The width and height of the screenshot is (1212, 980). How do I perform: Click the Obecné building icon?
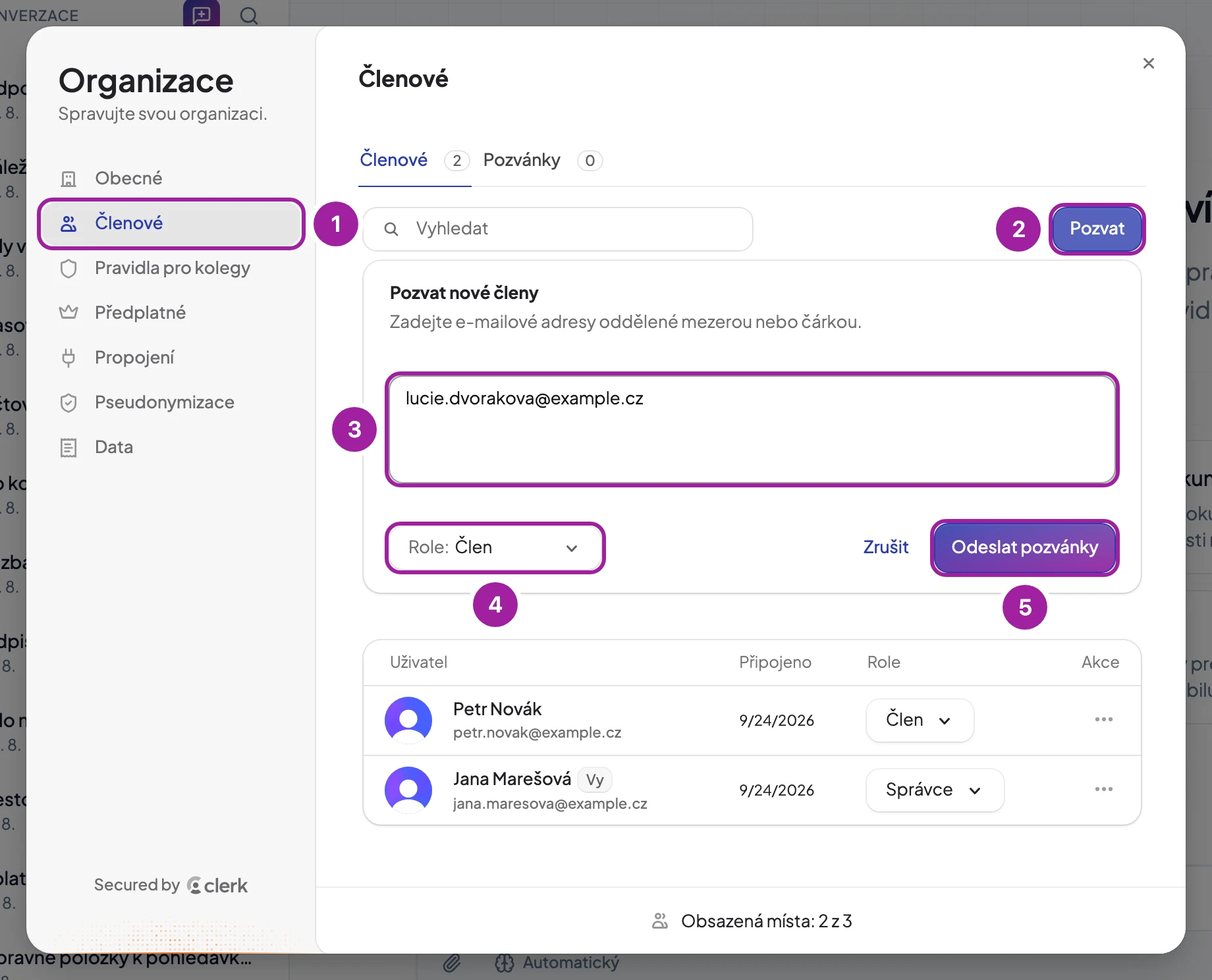tap(69, 178)
